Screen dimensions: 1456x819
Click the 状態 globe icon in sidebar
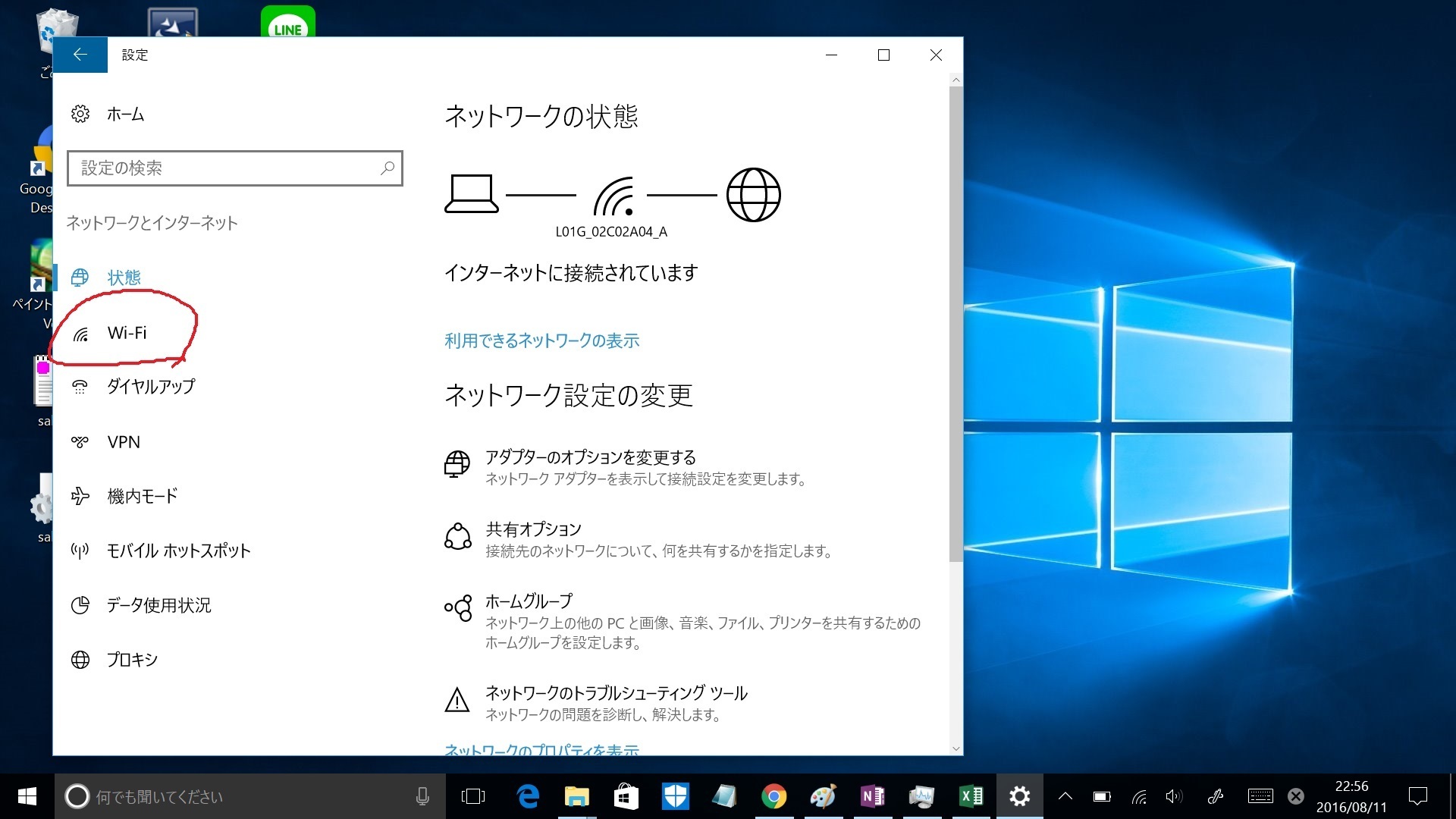[x=80, y=278]
